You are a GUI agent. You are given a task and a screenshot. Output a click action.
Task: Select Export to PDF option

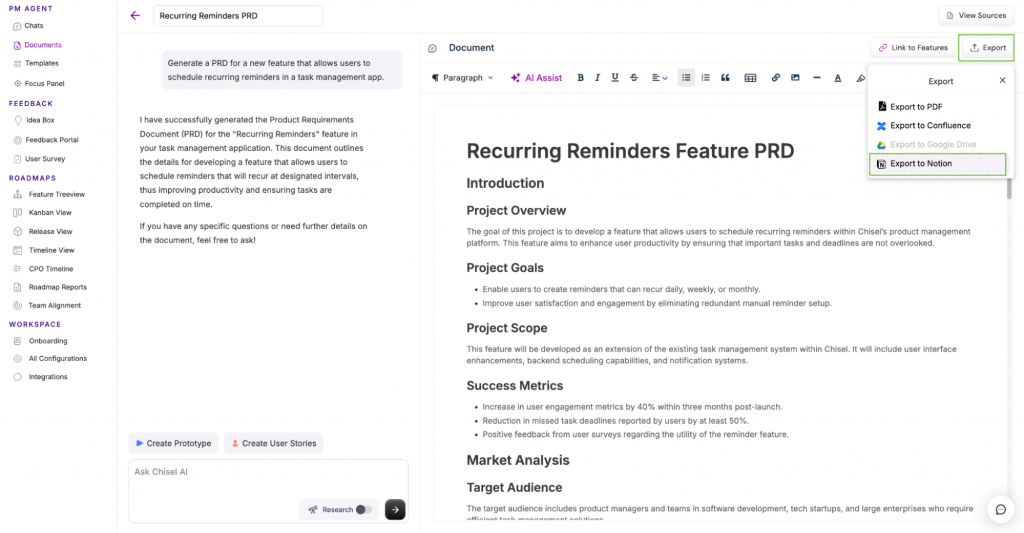(x=916, y=107)
